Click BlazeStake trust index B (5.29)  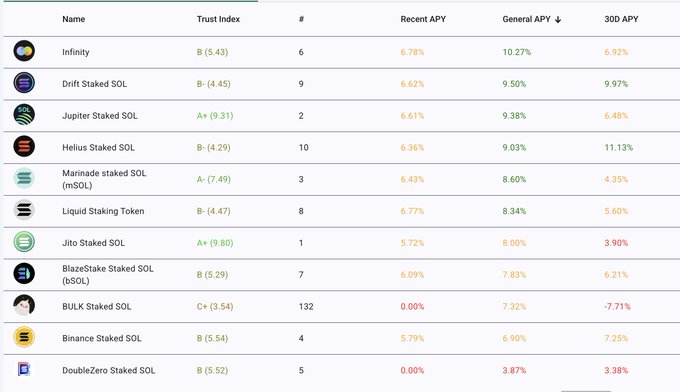coord(212,274)
